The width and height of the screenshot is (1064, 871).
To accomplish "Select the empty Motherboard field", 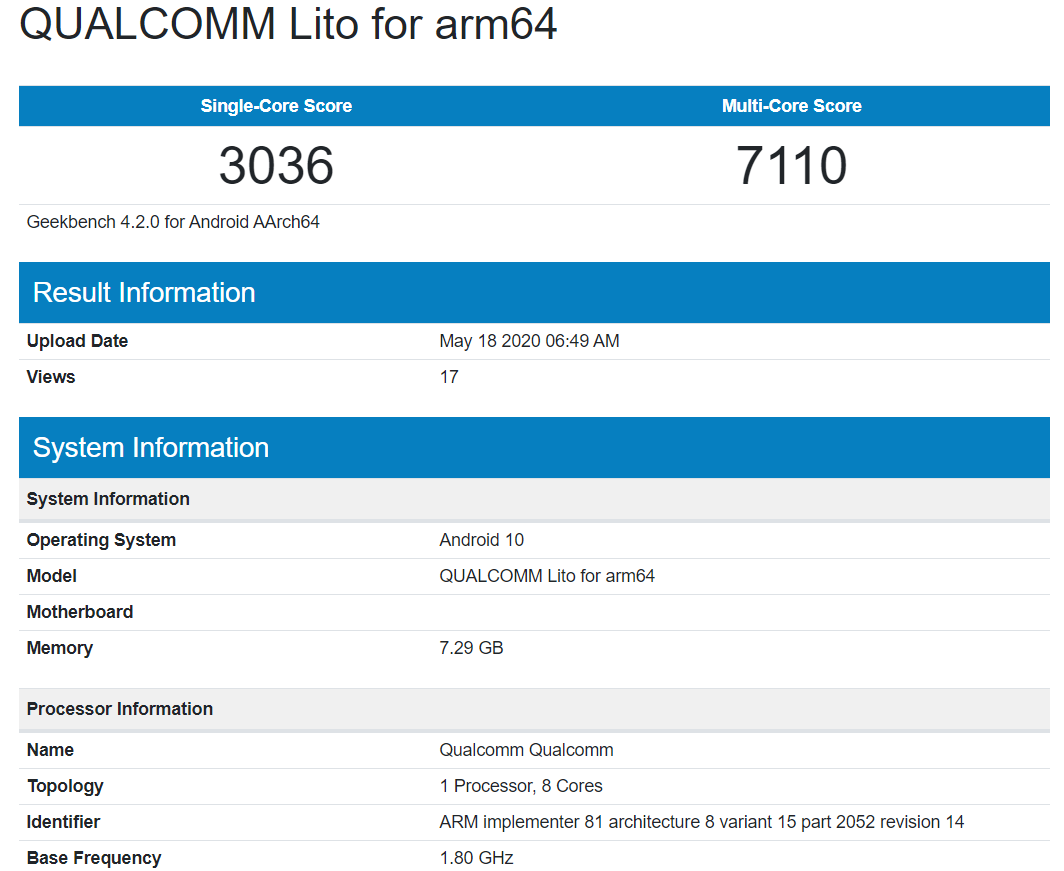I will pos(600,611).
